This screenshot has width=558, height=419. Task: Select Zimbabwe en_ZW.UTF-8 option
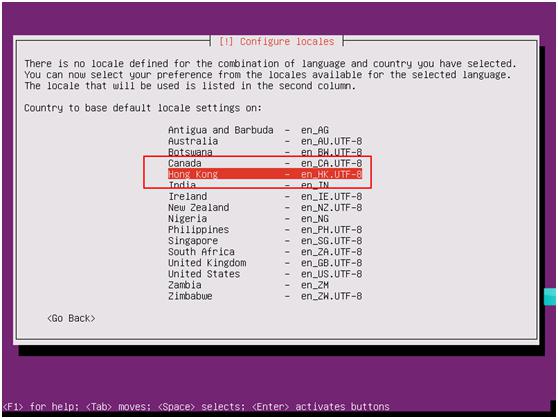[265, 296]
